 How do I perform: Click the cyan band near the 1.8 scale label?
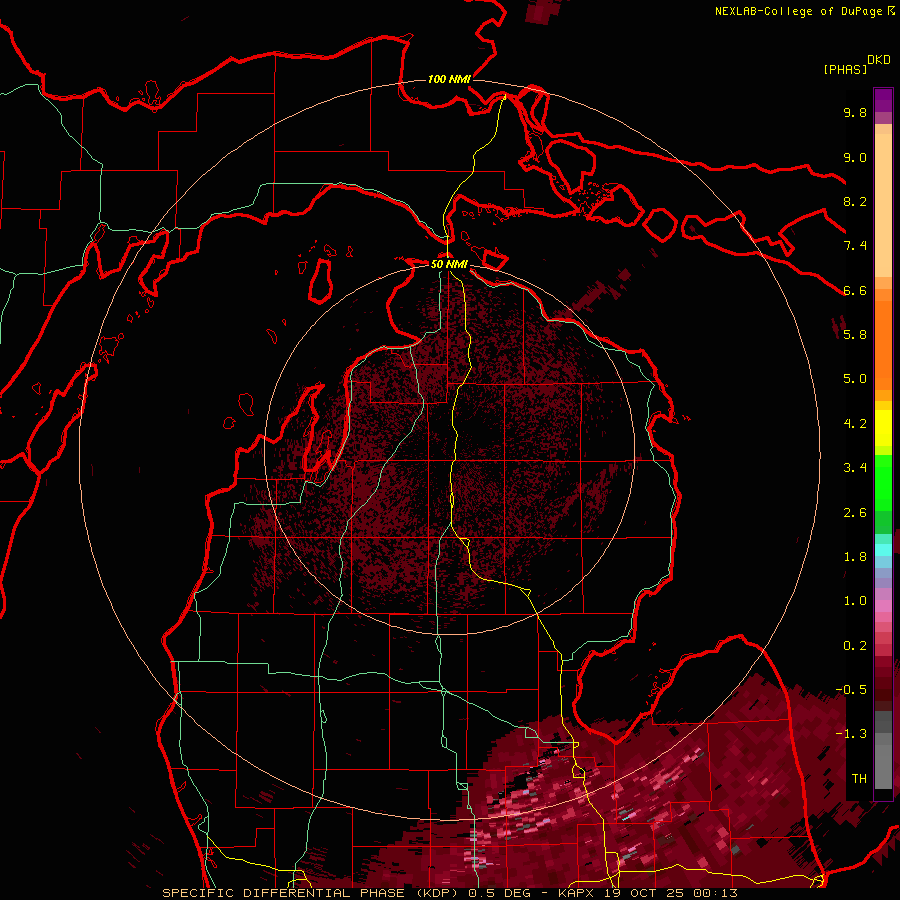pyautogui.click(x=883, y=550)
